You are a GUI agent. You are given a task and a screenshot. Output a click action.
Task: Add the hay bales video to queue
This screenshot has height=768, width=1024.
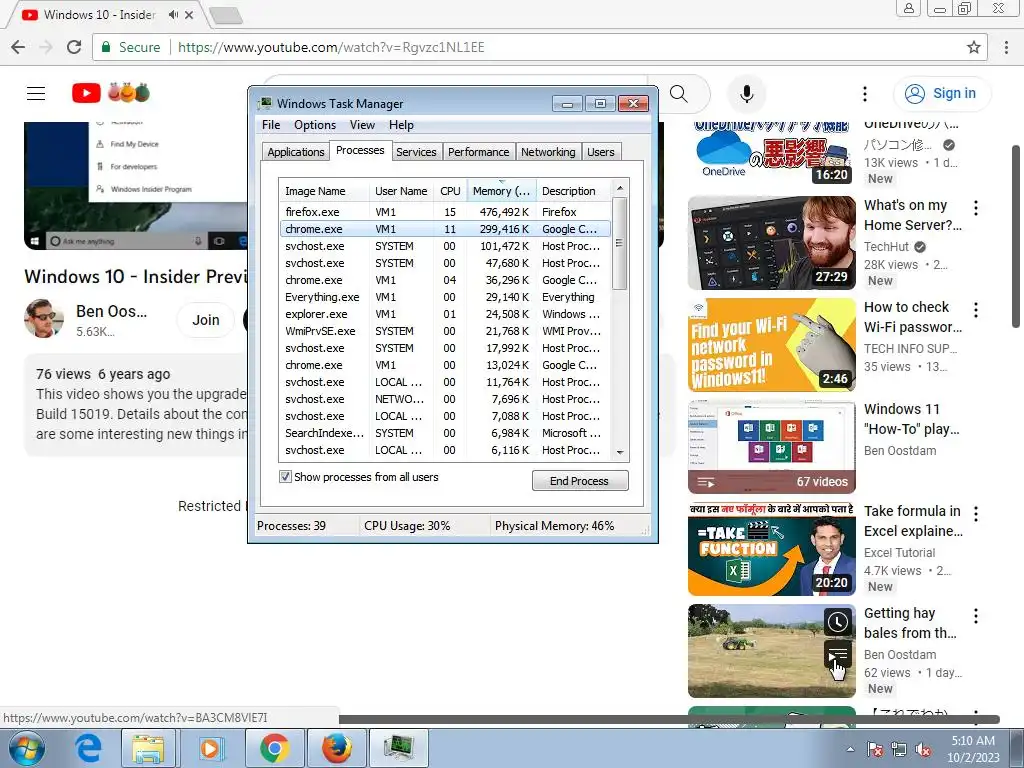pyautogui.click(x=837, y=653)
